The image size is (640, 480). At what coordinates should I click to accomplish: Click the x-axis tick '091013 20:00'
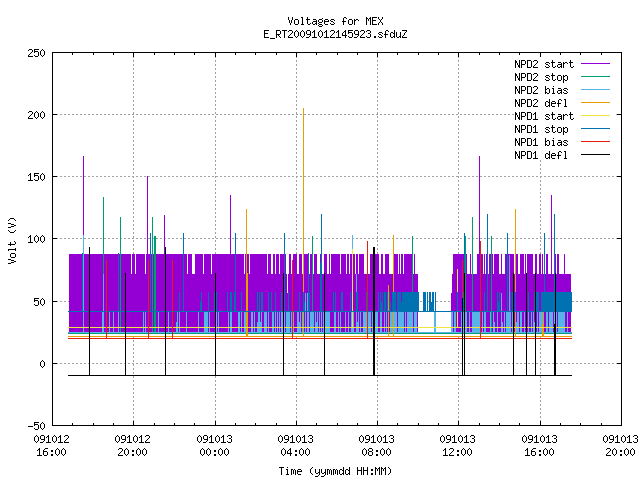pos(620,446)
